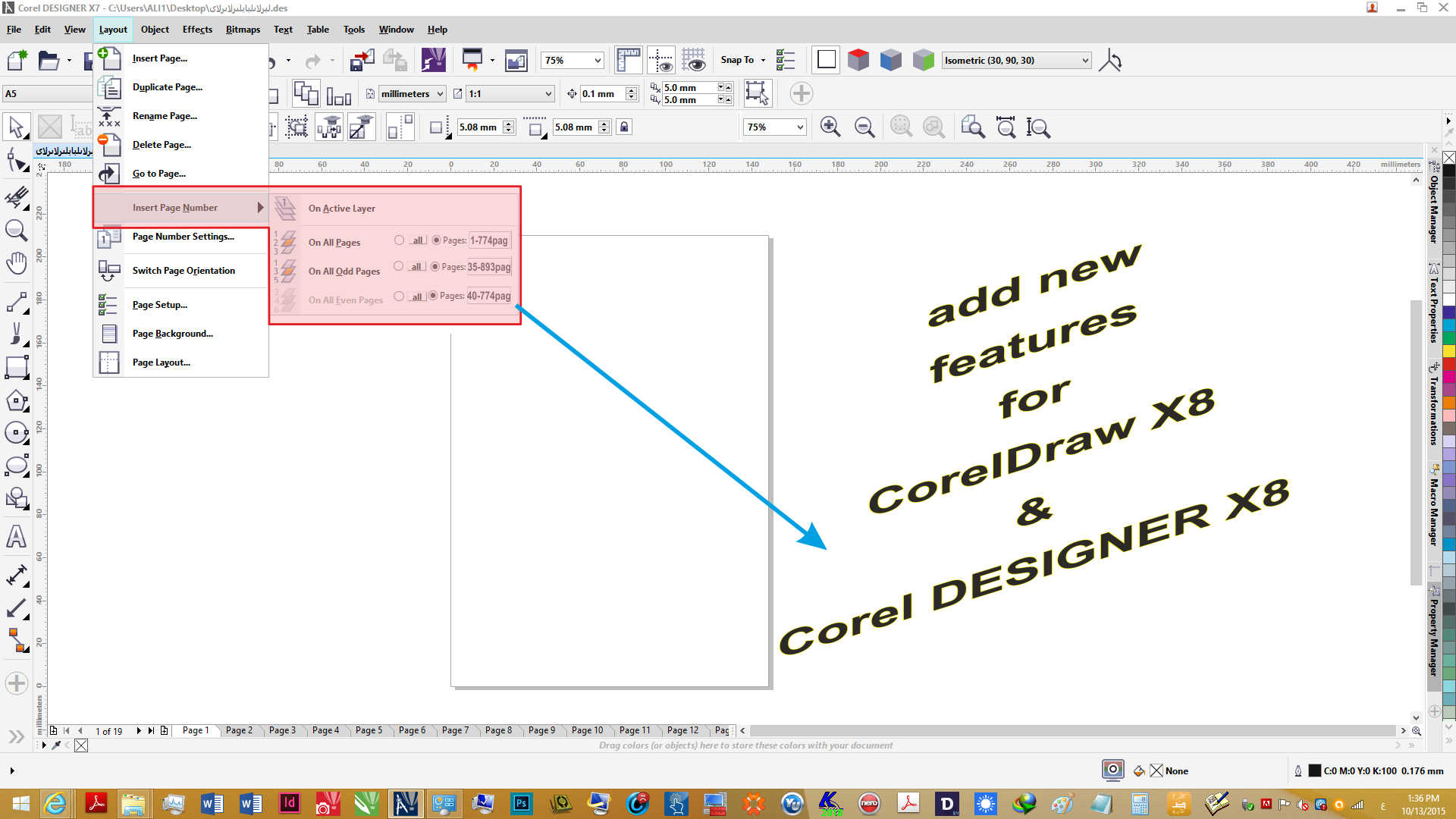The image size is (1456, 819).
Task: Open the zoom level 75% dropdown in standard toolbar
Action: tap(598, 61)
